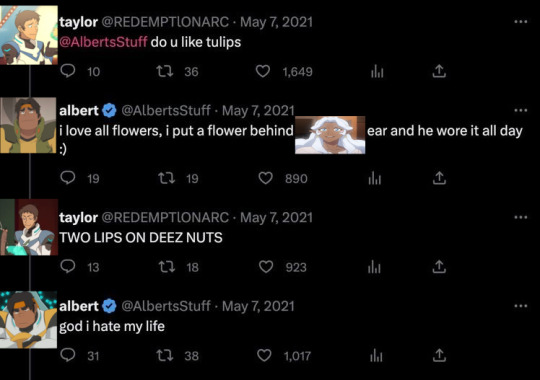Like the tweet with 1,649 likes
The image size is (540, 380).
[x=263, y=71]
